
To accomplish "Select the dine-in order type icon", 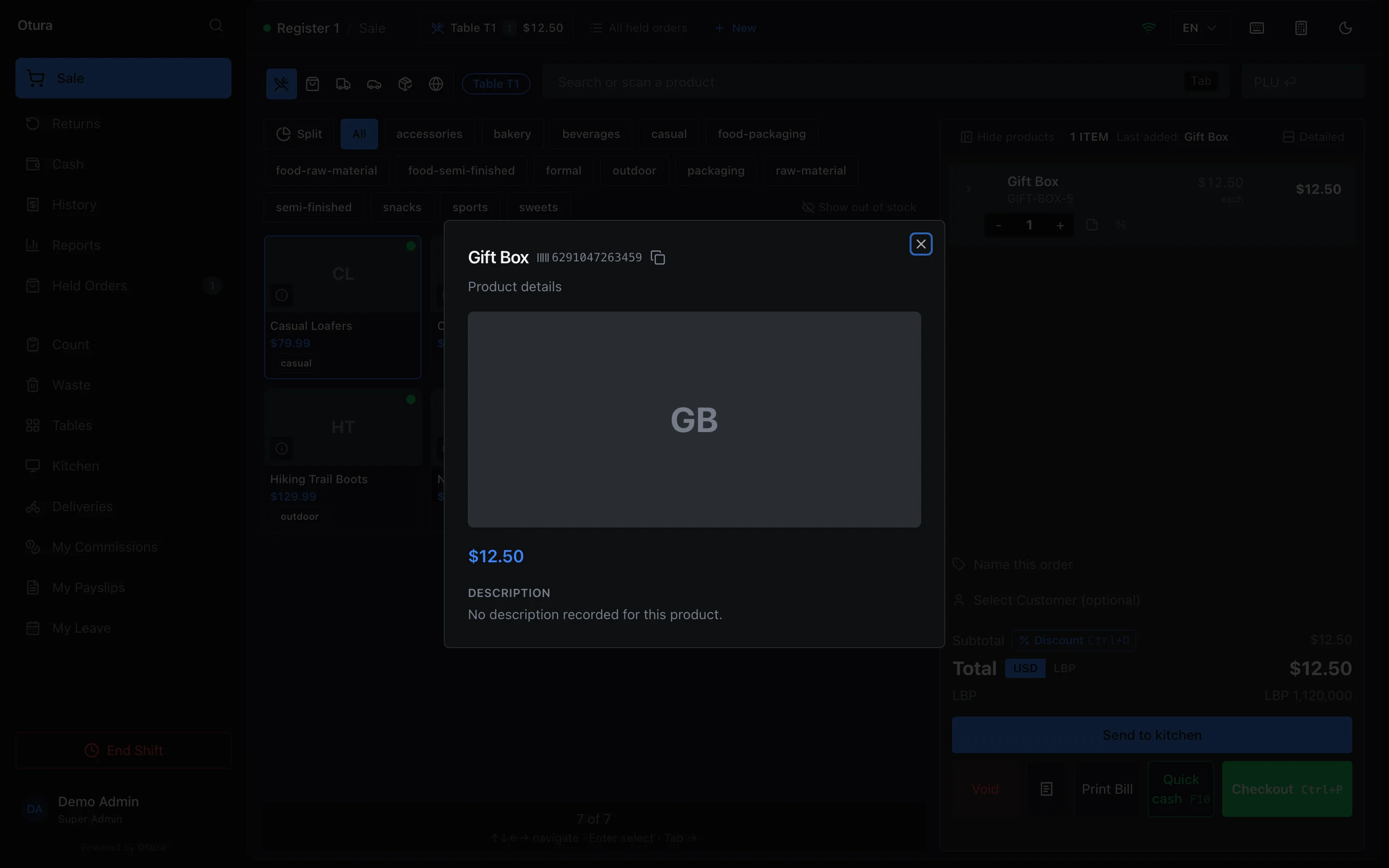I will [281, 84].
